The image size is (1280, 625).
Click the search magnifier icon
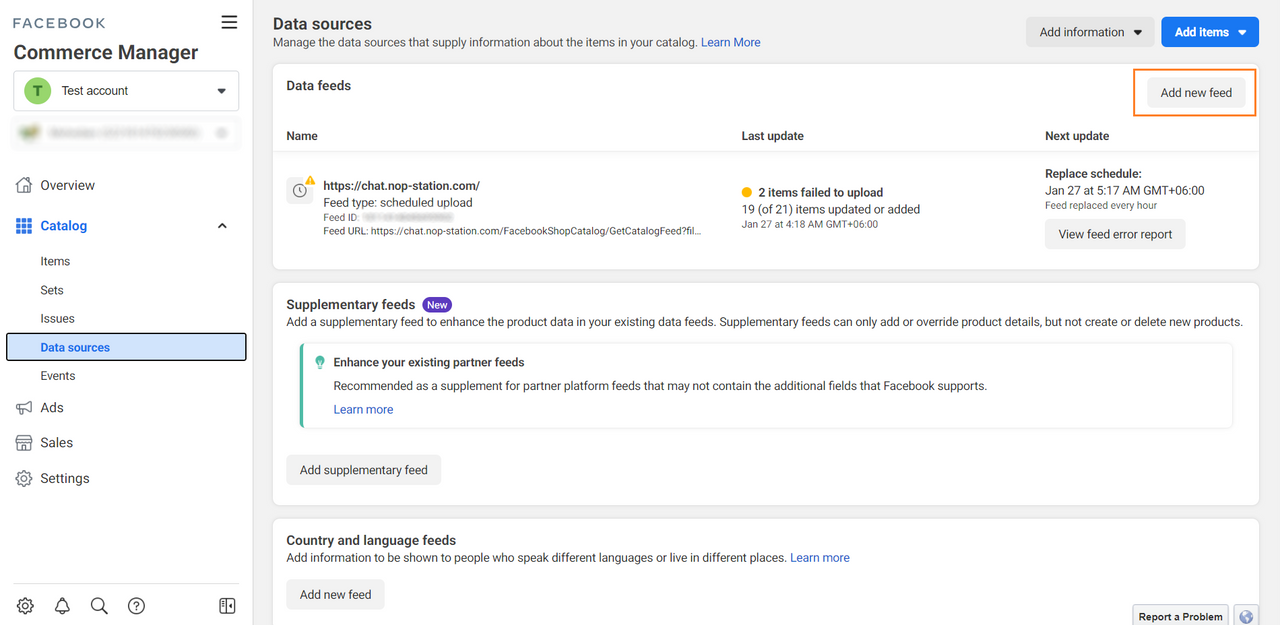tap(99, 605)
